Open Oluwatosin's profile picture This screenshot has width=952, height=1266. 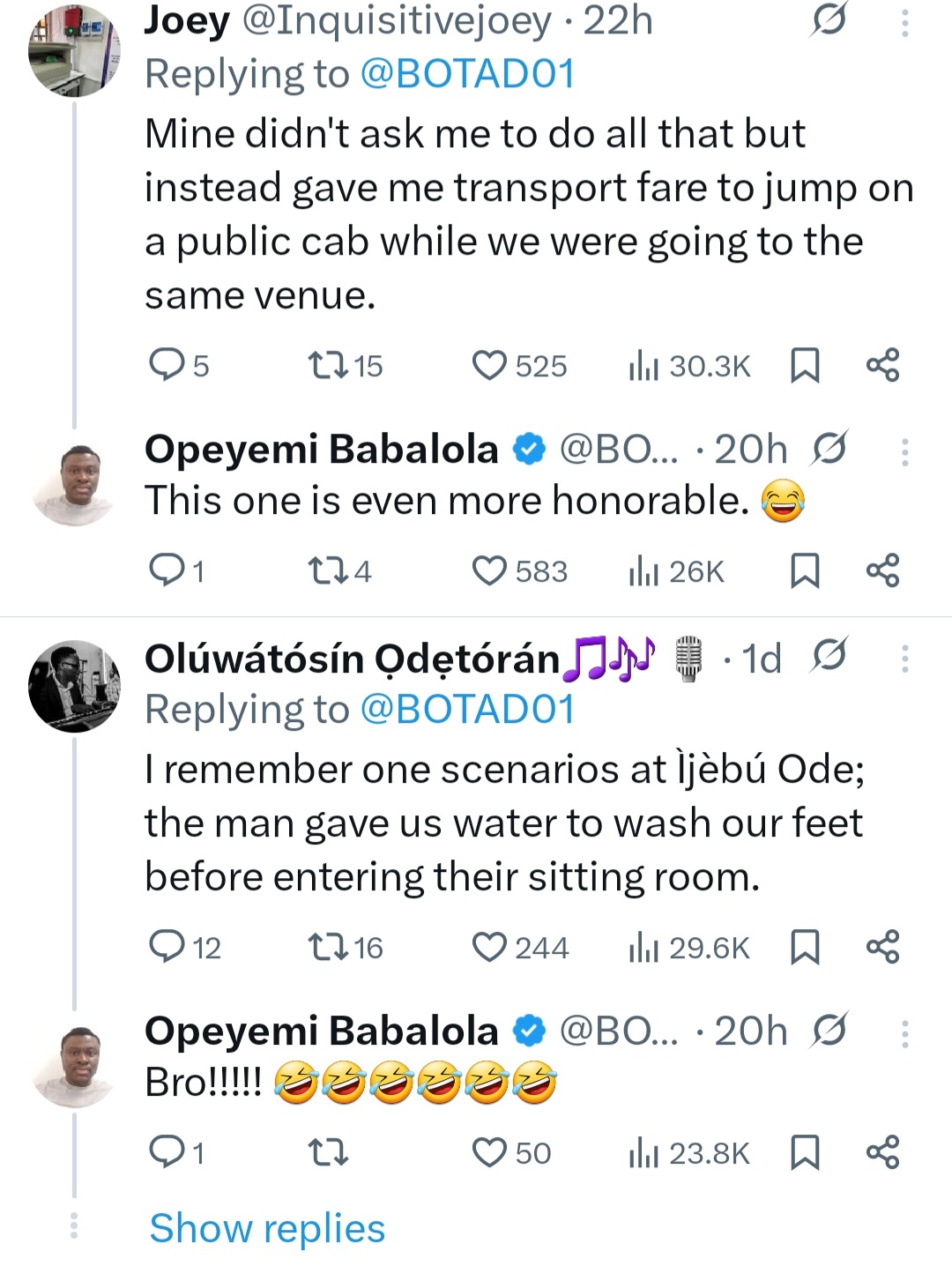click(74, 686)
